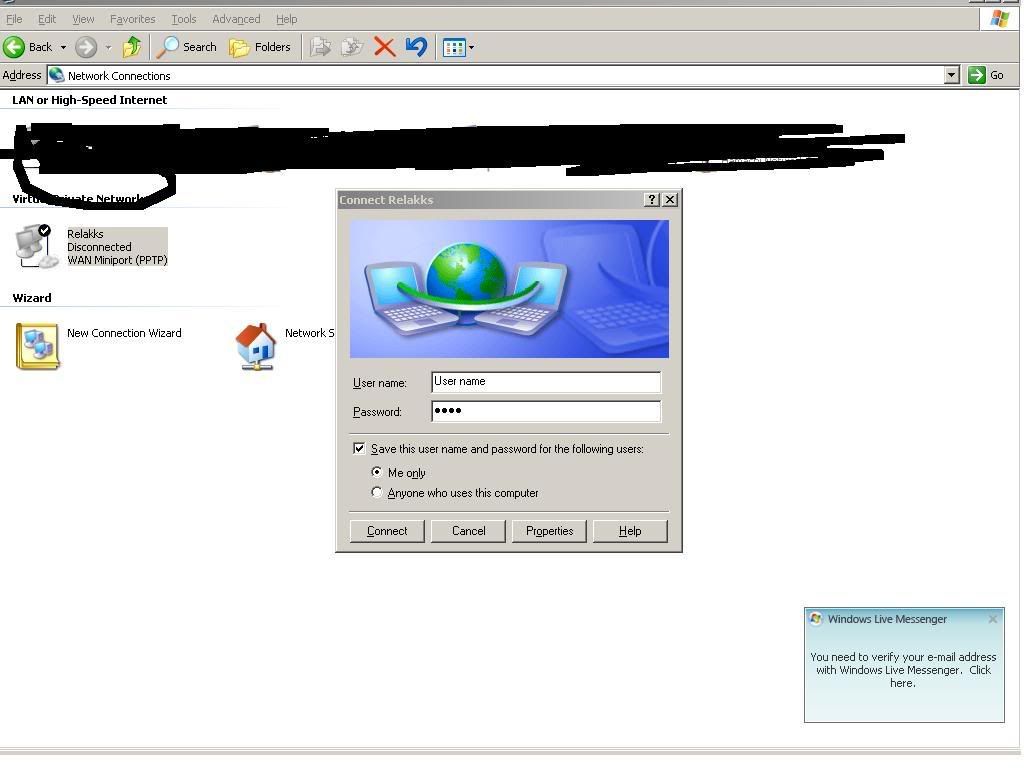
Task: Open the File menu
Action: click(x=14, y=19)
